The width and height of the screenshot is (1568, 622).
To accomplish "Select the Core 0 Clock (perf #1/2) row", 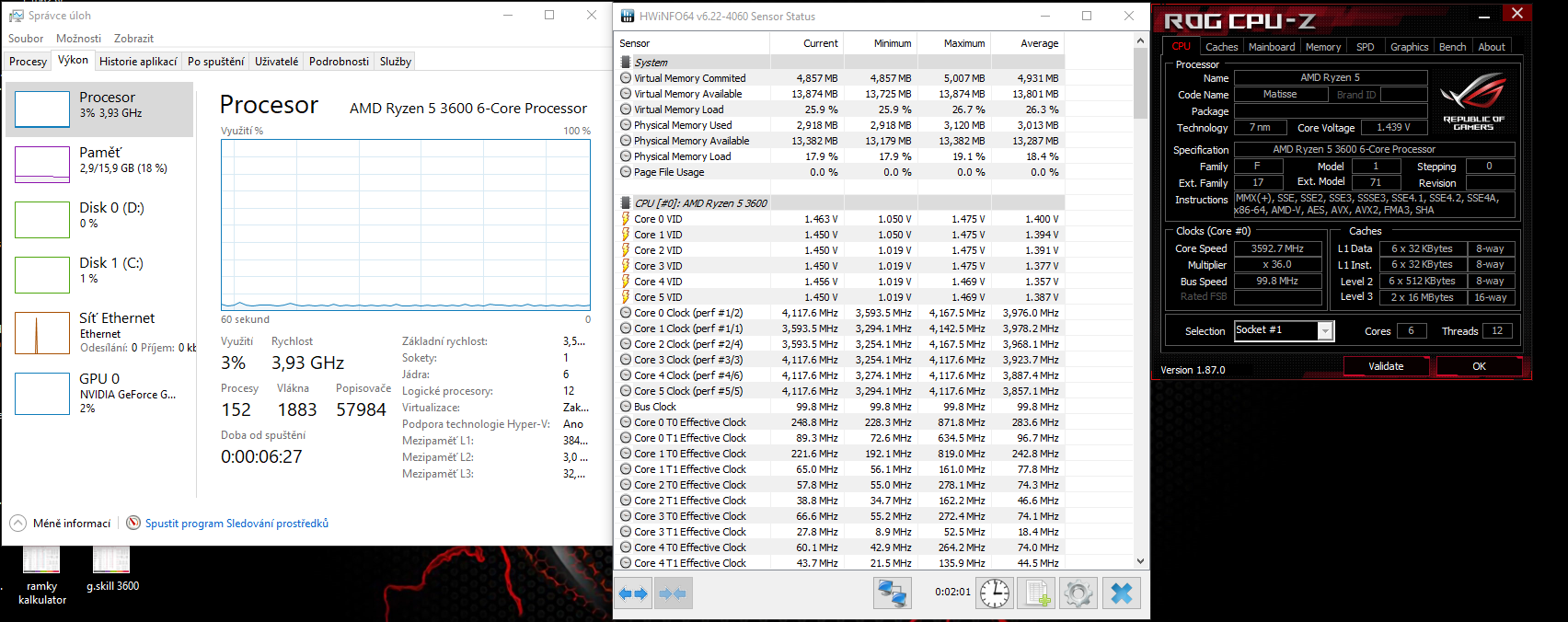I will coord(839,313).
